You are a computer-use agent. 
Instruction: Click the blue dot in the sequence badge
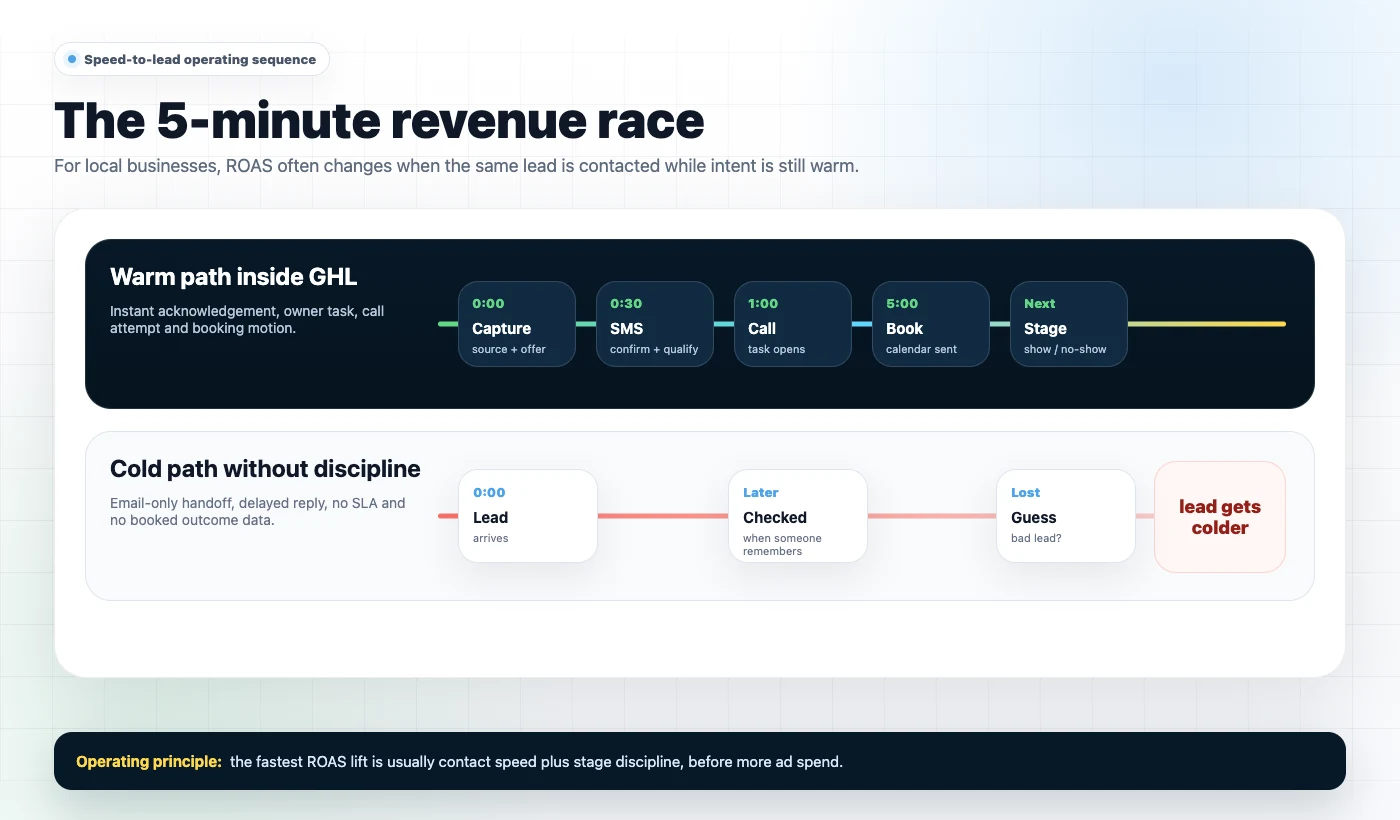point(72,59)
